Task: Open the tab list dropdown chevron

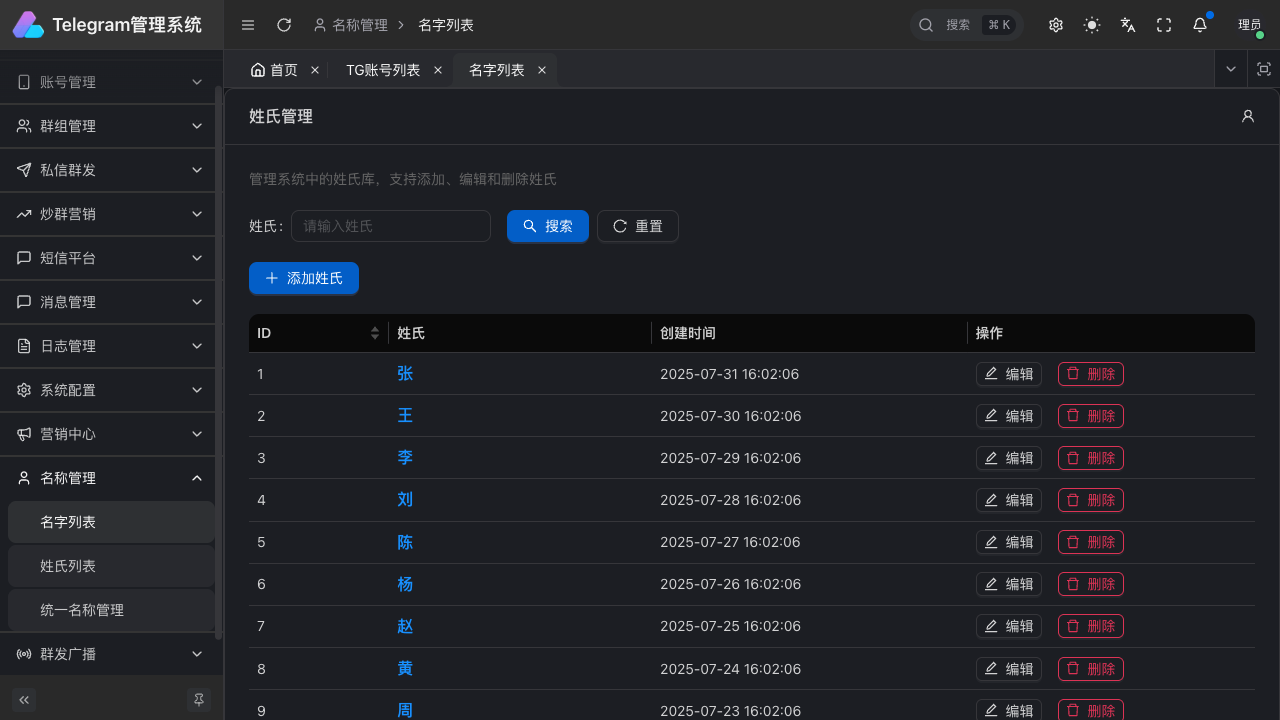Action: pos(1231,69)
